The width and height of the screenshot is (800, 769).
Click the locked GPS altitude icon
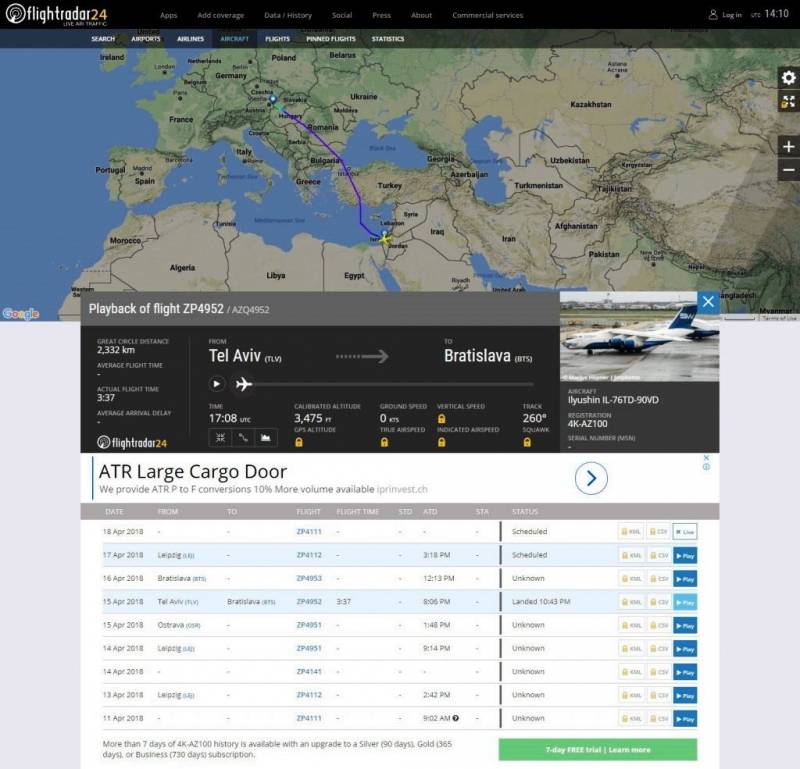coord(299,442)
